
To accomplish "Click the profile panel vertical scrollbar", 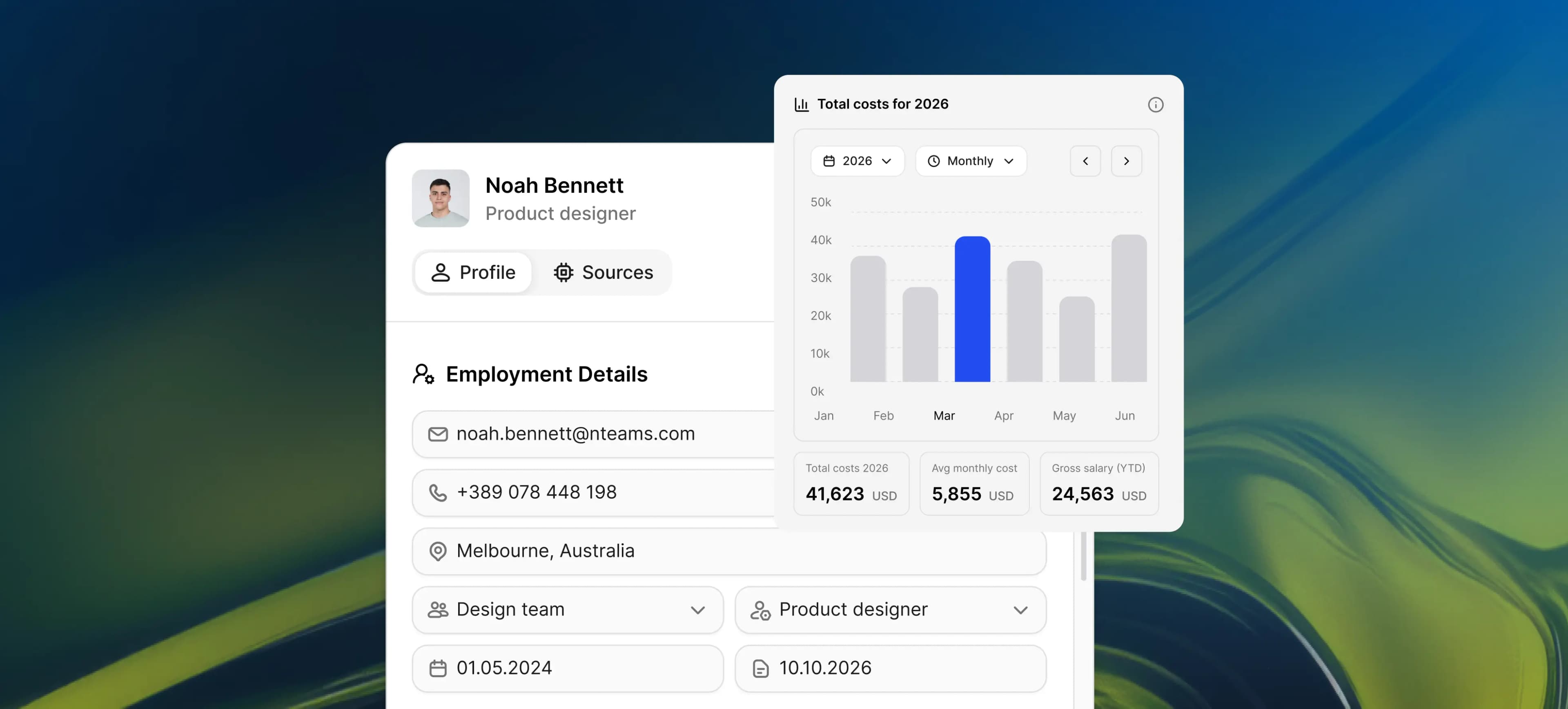I will (1083, 556).
